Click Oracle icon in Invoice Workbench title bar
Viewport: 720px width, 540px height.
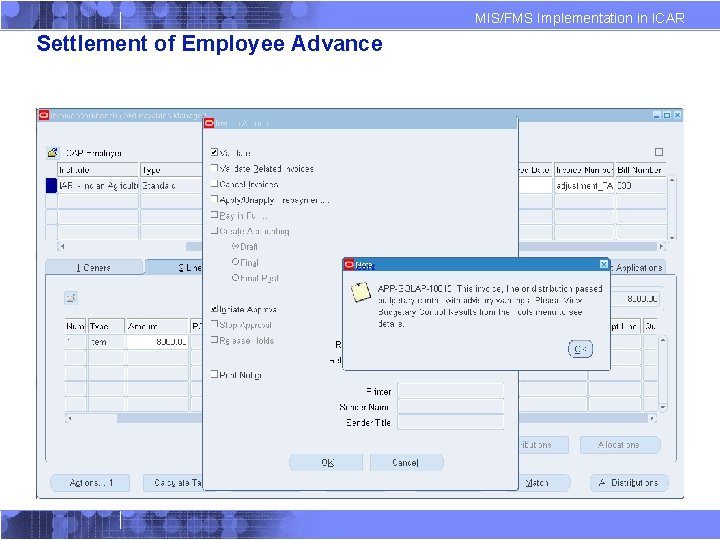[x=44, y=115]
